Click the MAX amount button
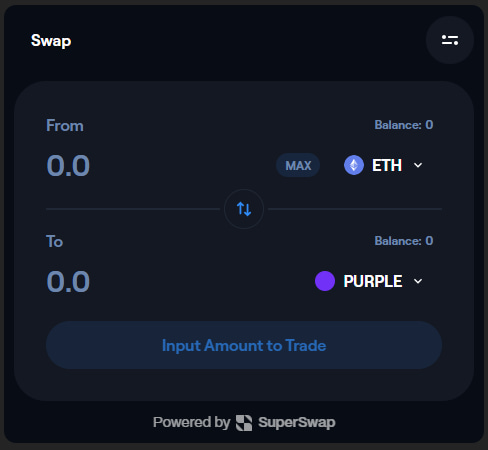 pyautogui.click(x=298, y=165)
